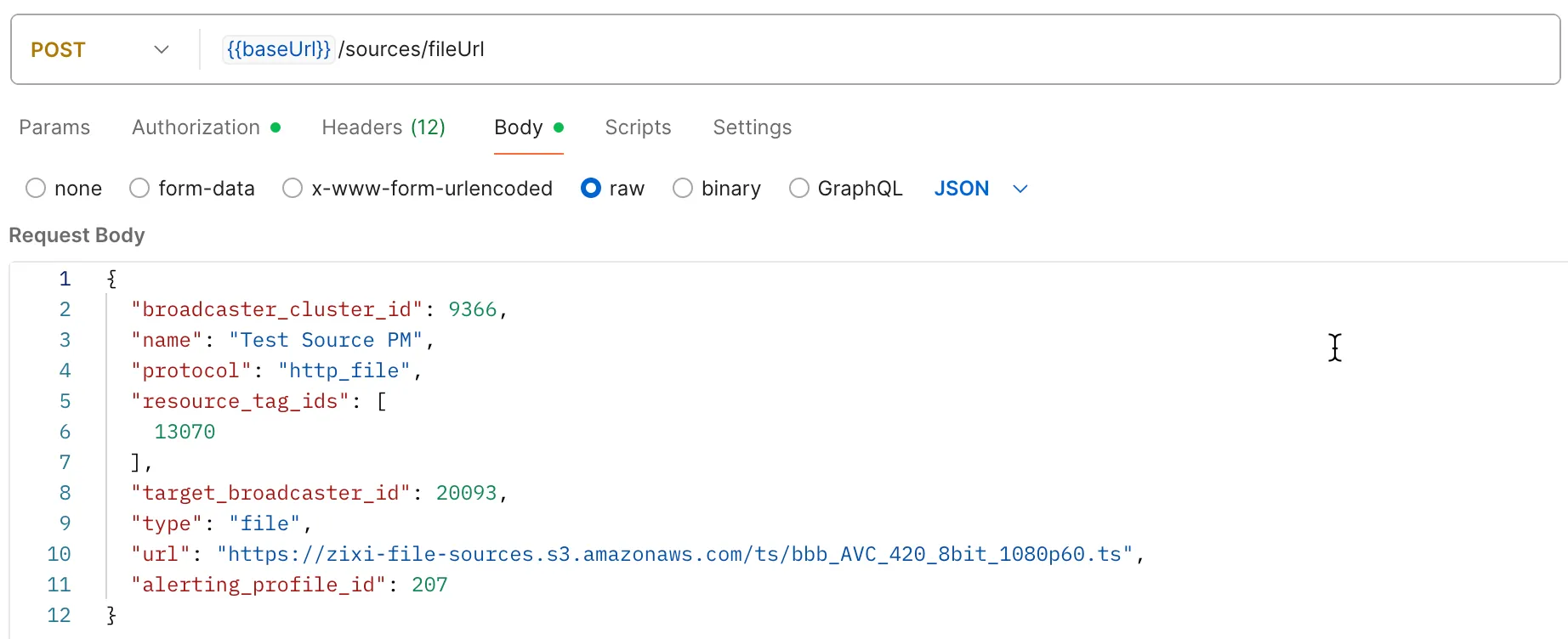The height and width of the screenshot is (639, 1568).
Task: Choose the form-data radio option
Action: click(192, 188)
